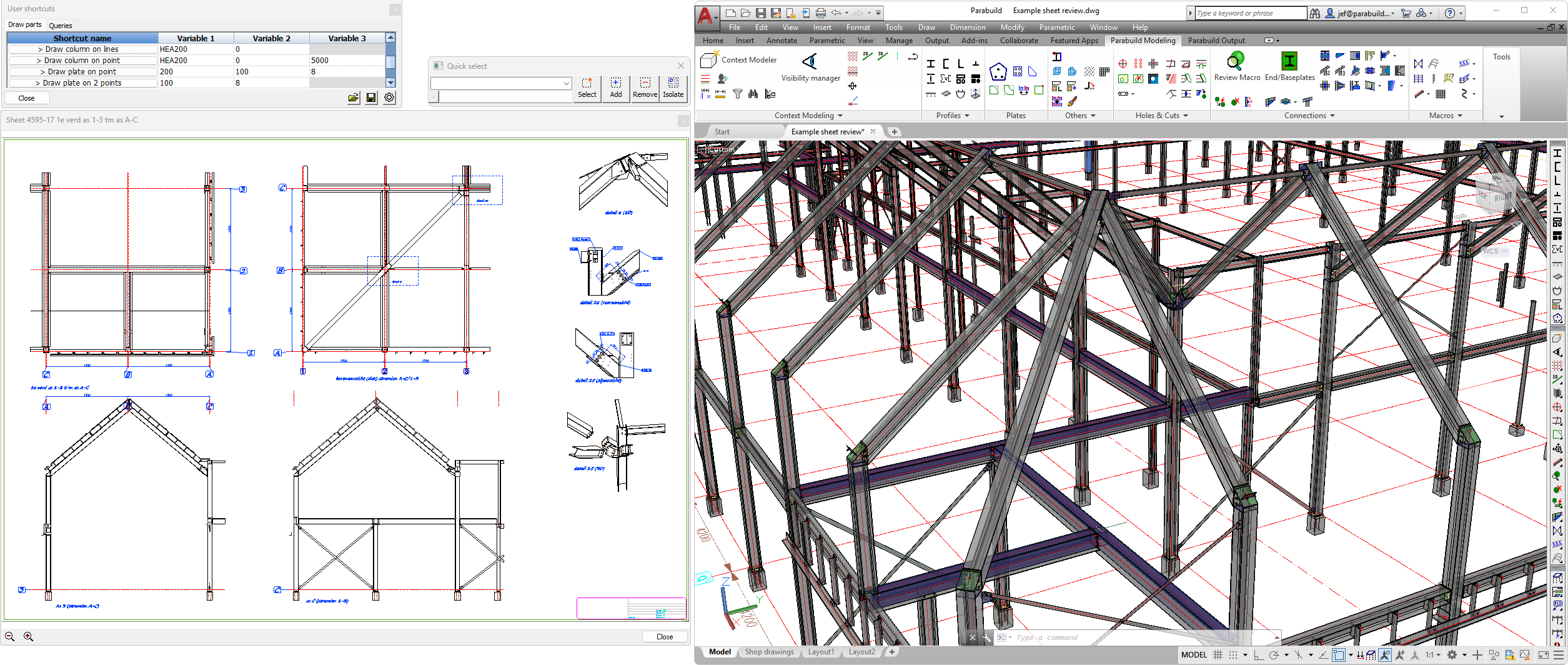Open the Parabuild Output ribbon tab

1216,41
